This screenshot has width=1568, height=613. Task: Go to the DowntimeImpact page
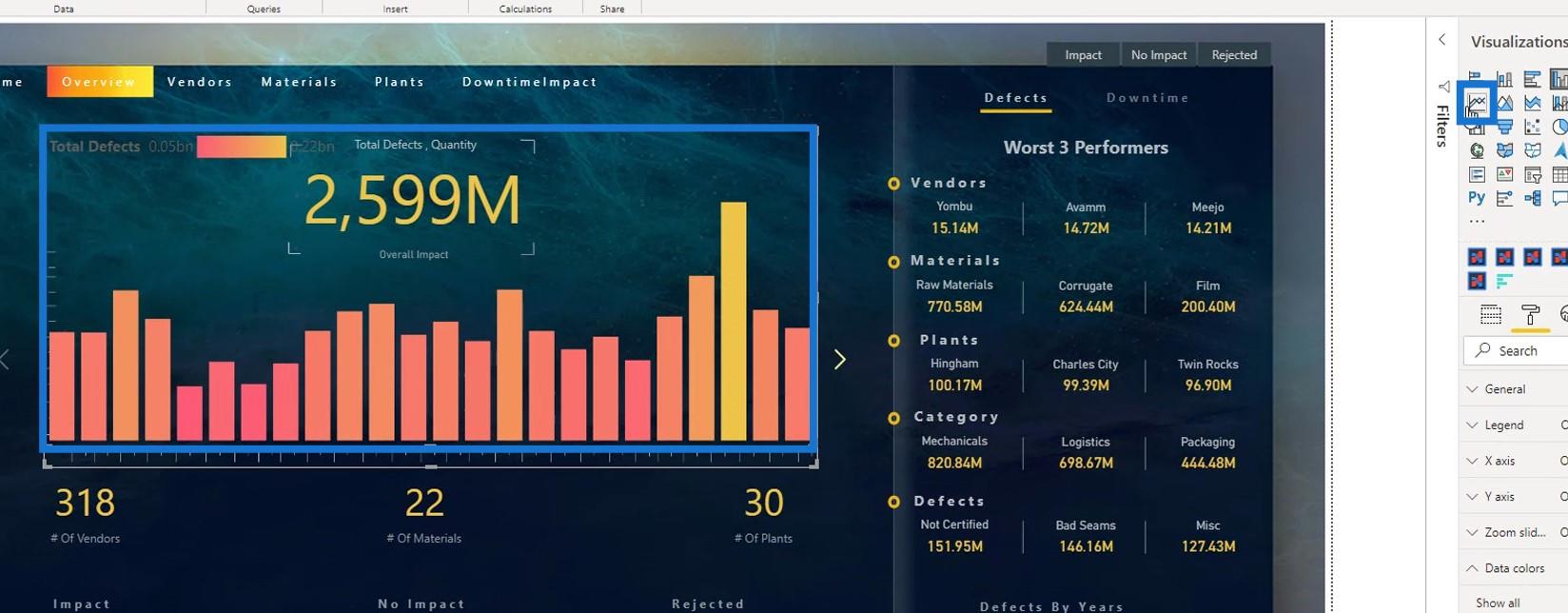[x=530, y=82]
